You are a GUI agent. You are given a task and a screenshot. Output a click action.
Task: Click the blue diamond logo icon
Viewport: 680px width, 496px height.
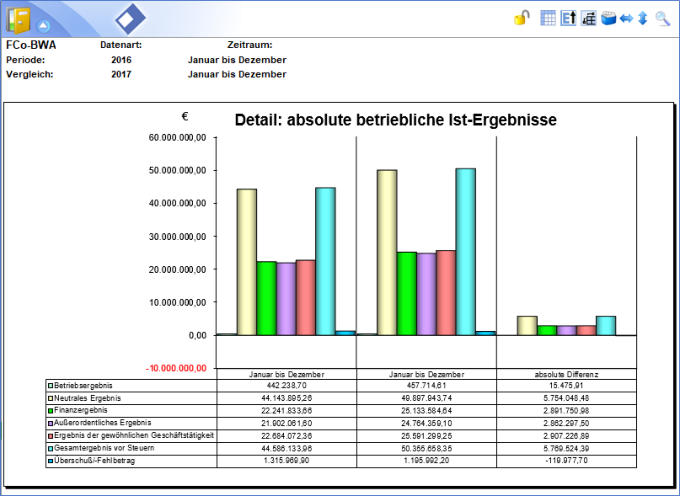[130, 19]
